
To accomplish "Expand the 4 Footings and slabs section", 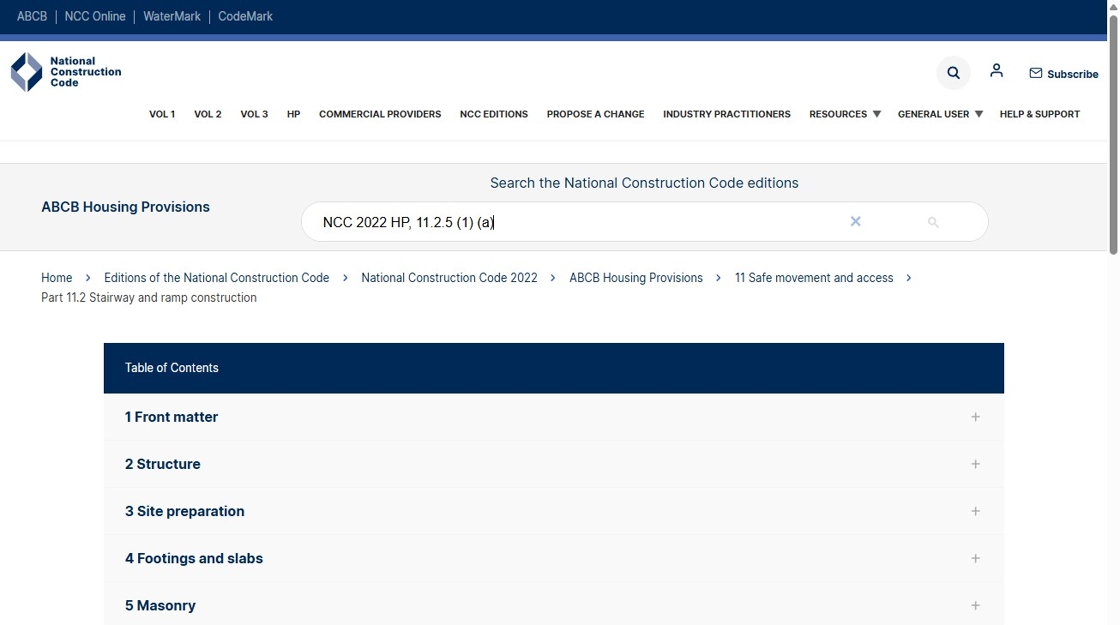I will (554, 559).
